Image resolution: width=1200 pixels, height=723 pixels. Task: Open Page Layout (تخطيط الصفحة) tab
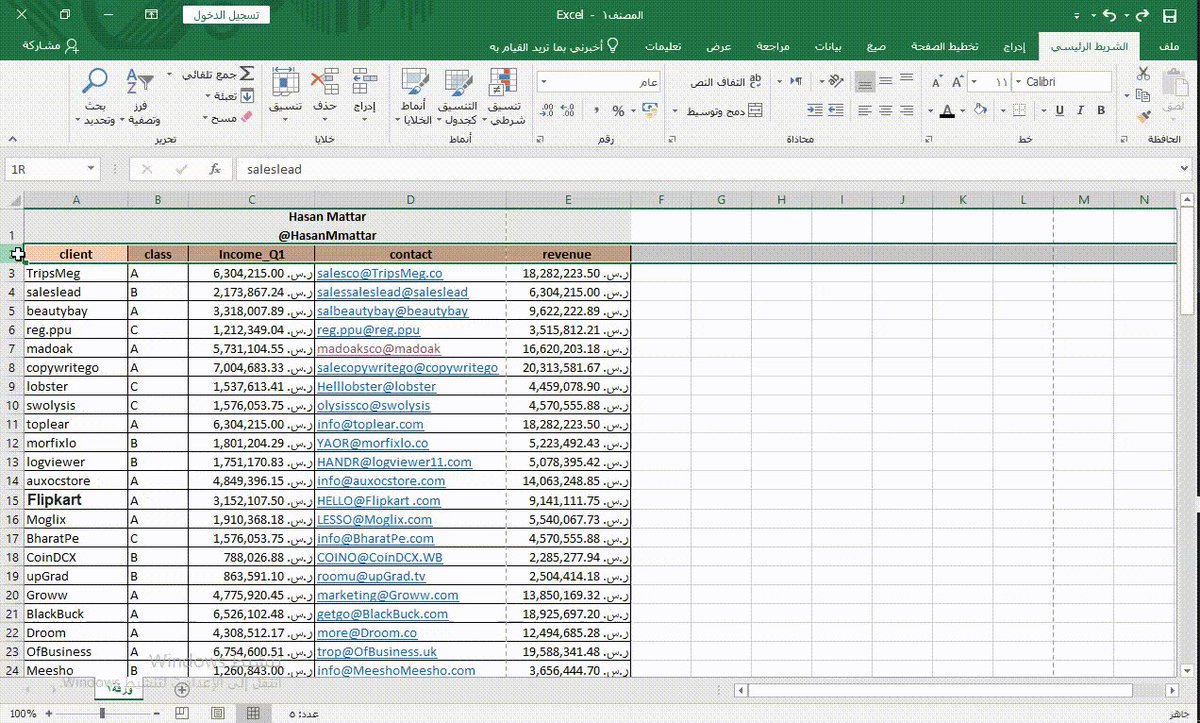(x=943, y=46)
